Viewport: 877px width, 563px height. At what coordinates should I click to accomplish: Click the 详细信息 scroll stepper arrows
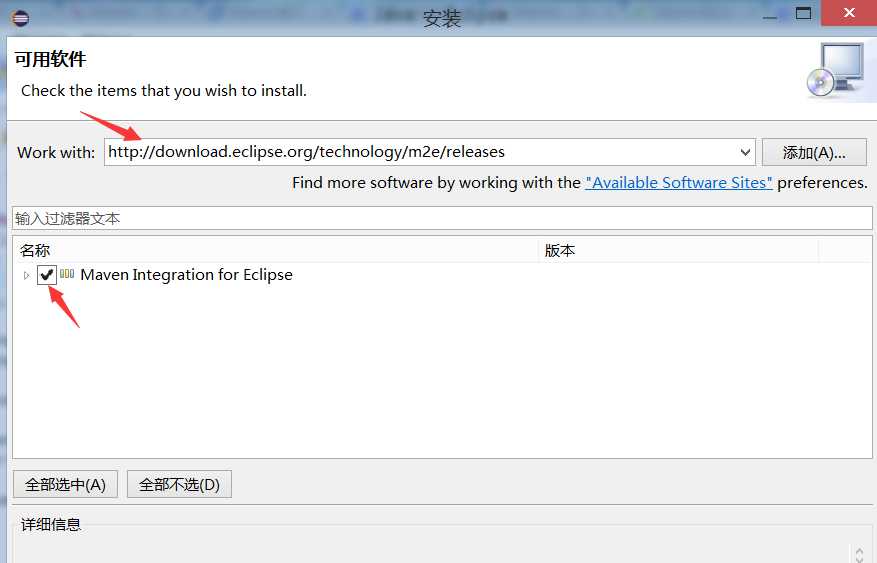tap(860, 554)
